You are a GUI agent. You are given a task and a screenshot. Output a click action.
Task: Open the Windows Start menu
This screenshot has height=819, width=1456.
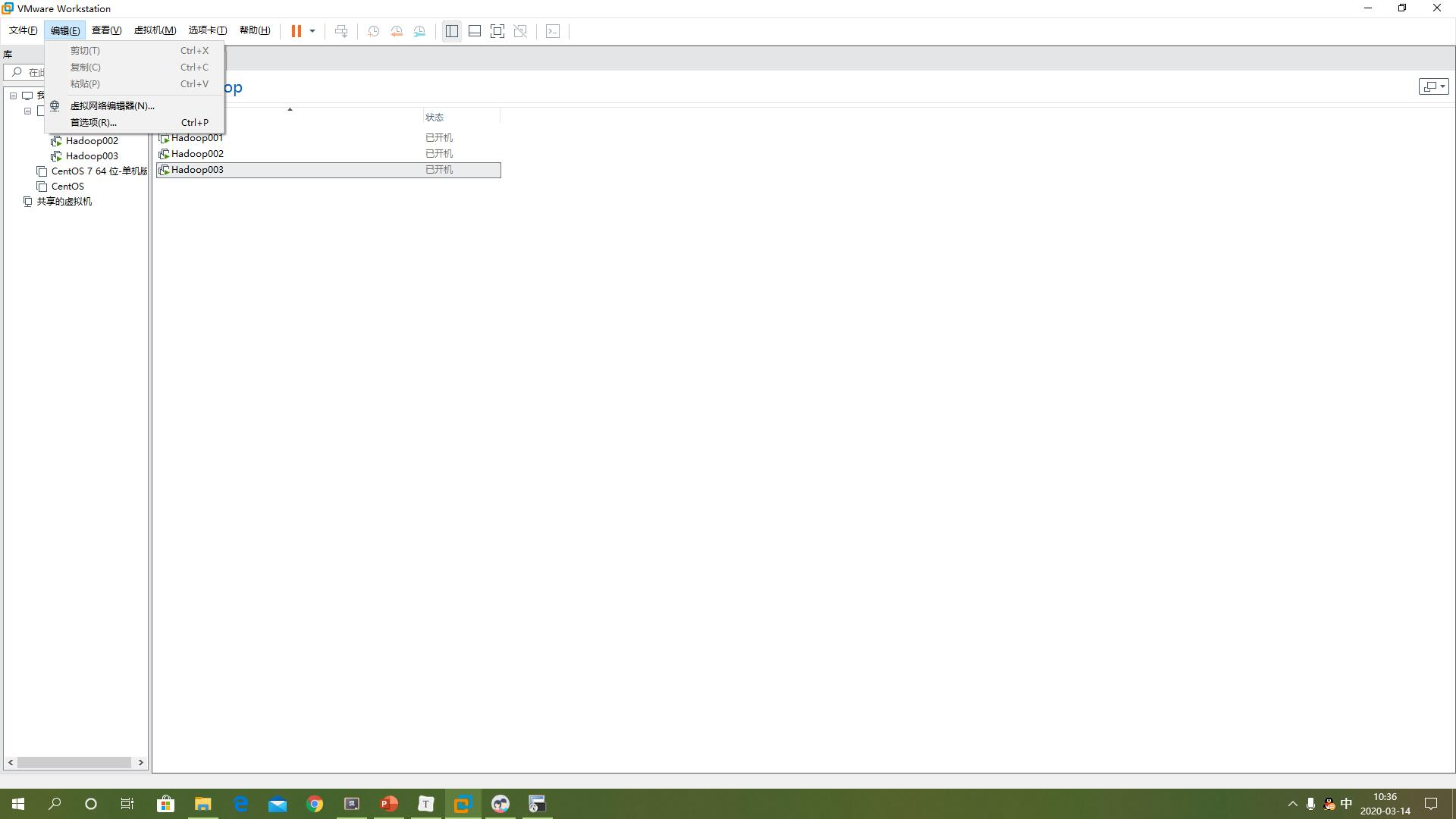18,804
